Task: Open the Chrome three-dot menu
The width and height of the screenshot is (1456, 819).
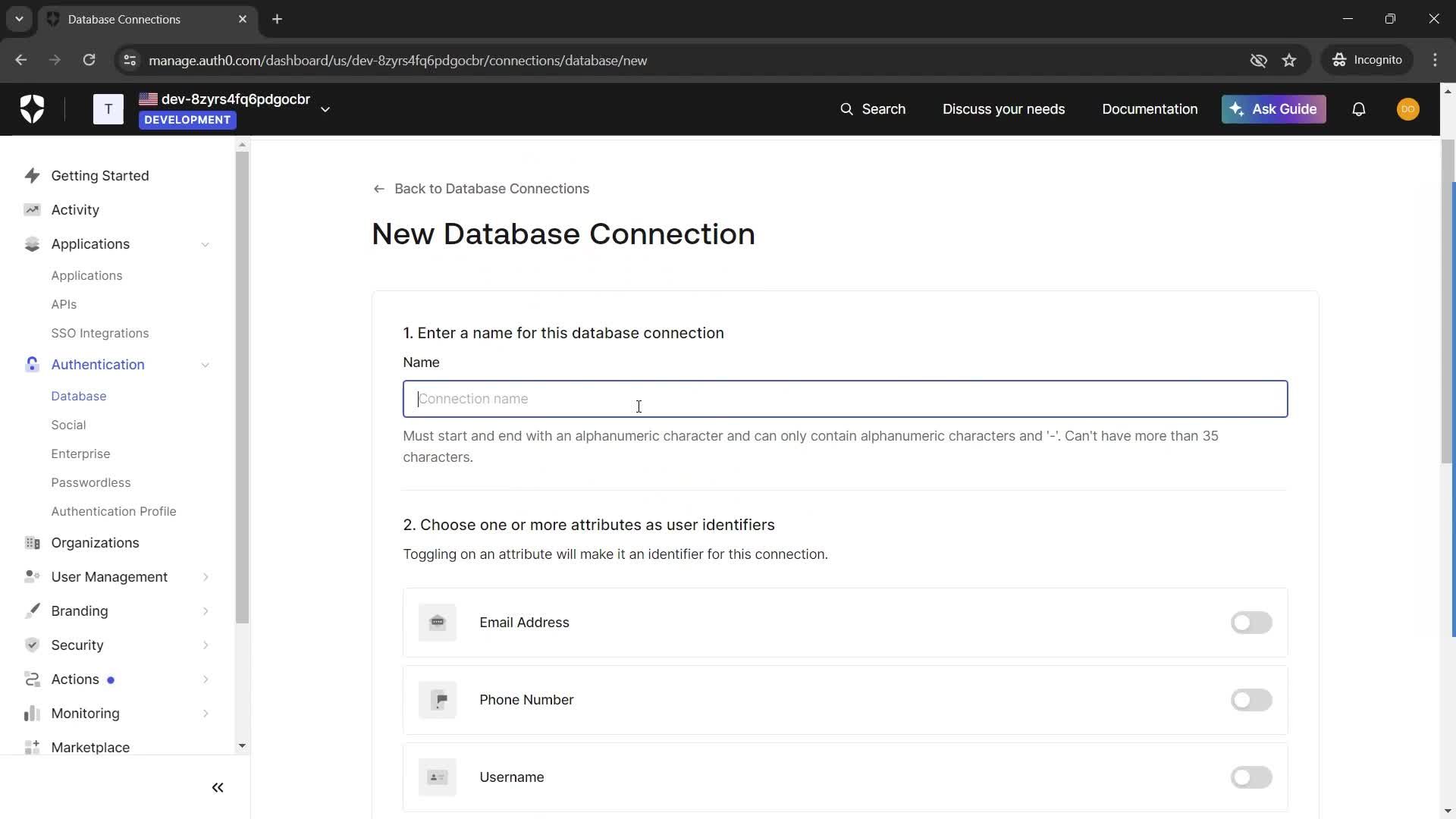Action: pyautogui.click(x=1435, y=60)
